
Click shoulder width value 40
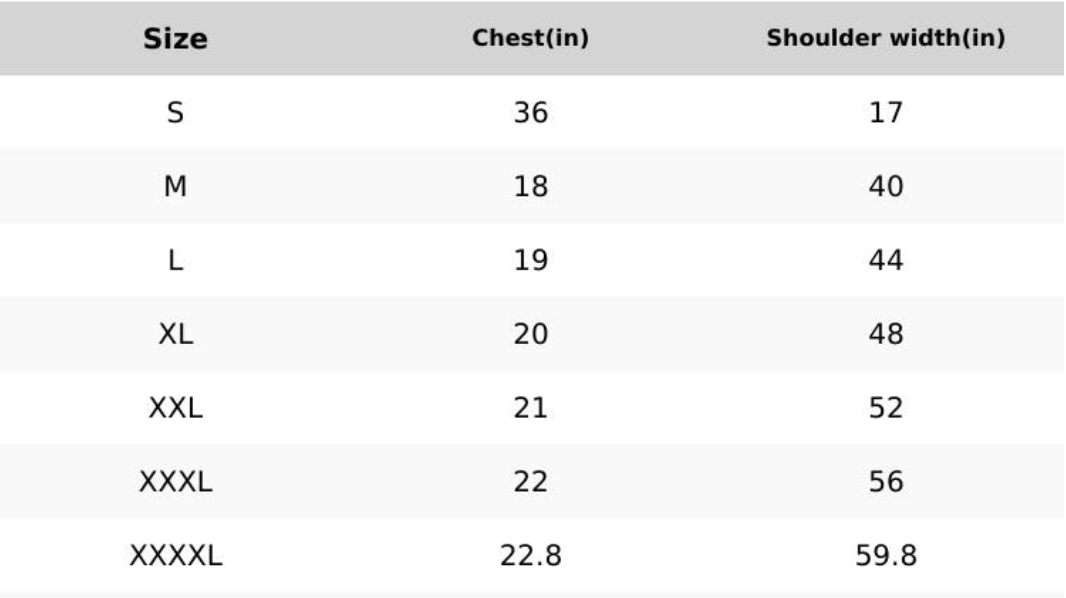(886, 186)
